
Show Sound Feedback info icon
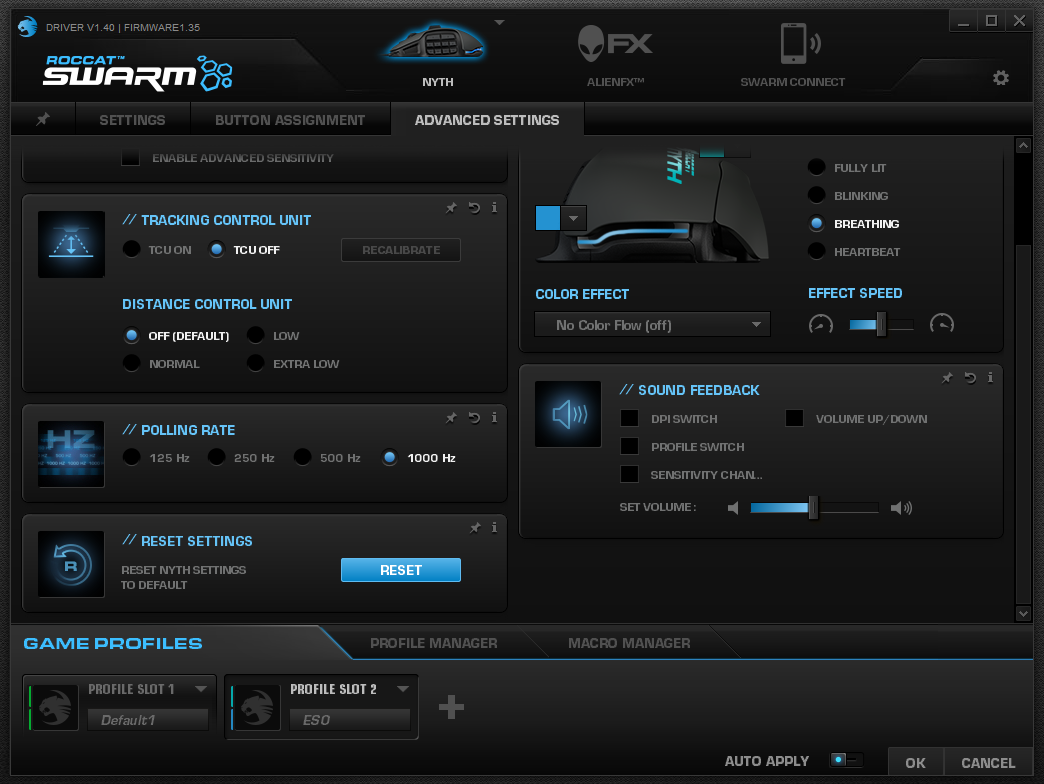tap(990, 378)
